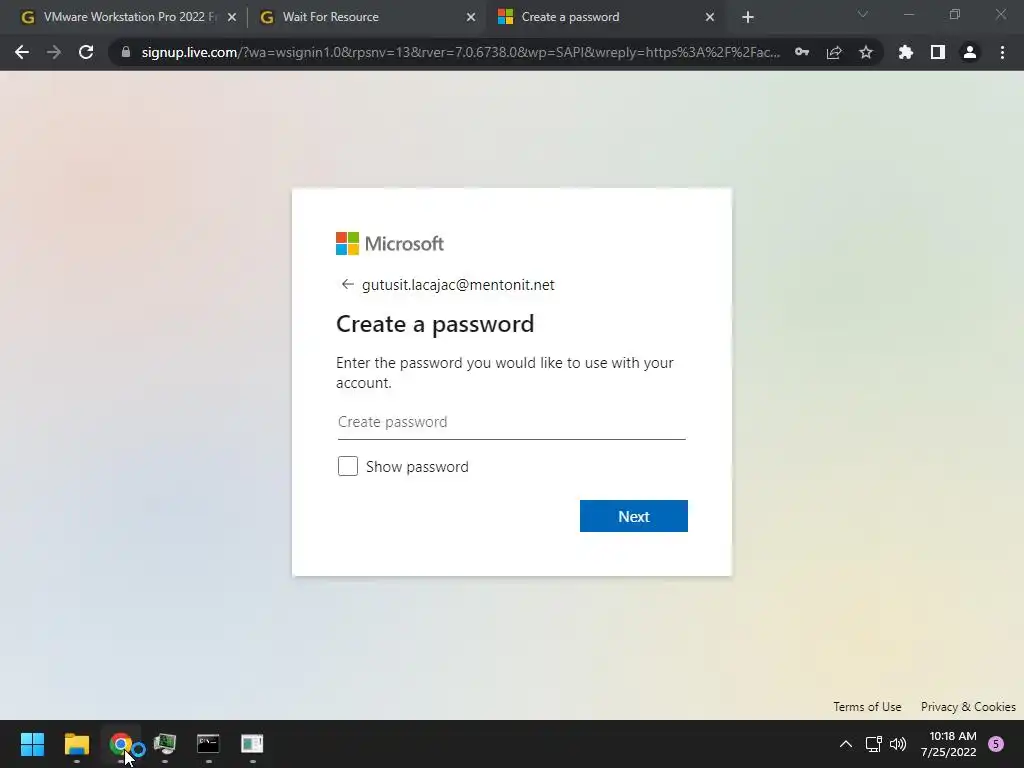Open File Explorer from taskbar
Viewport: 1024px width, 768px height.
[x=76, y=744]
